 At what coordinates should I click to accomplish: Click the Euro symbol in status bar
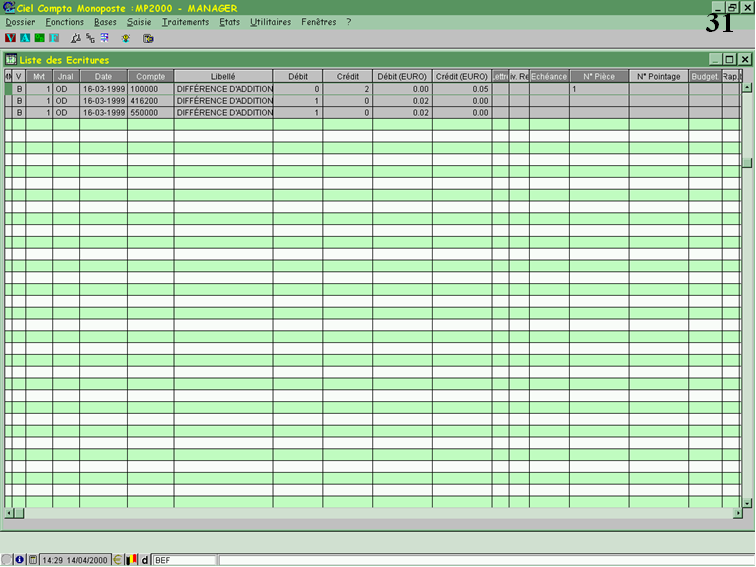point(117,560)
